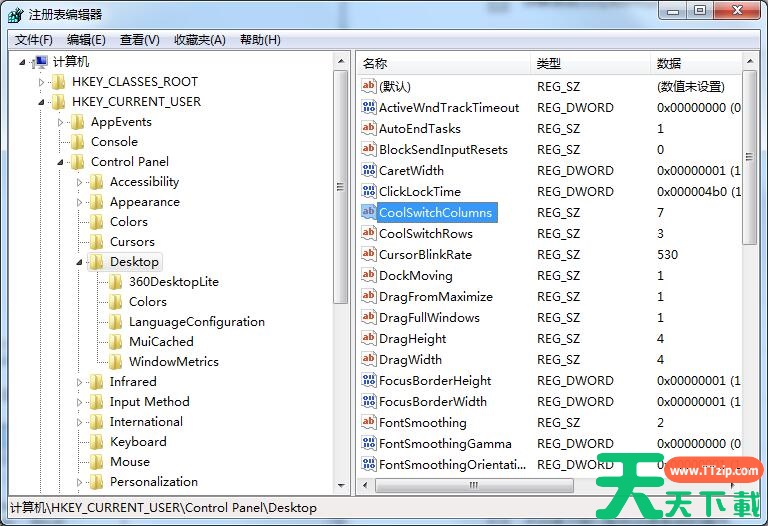
Task: Expand the International node arrow
Action: point(79,422)
